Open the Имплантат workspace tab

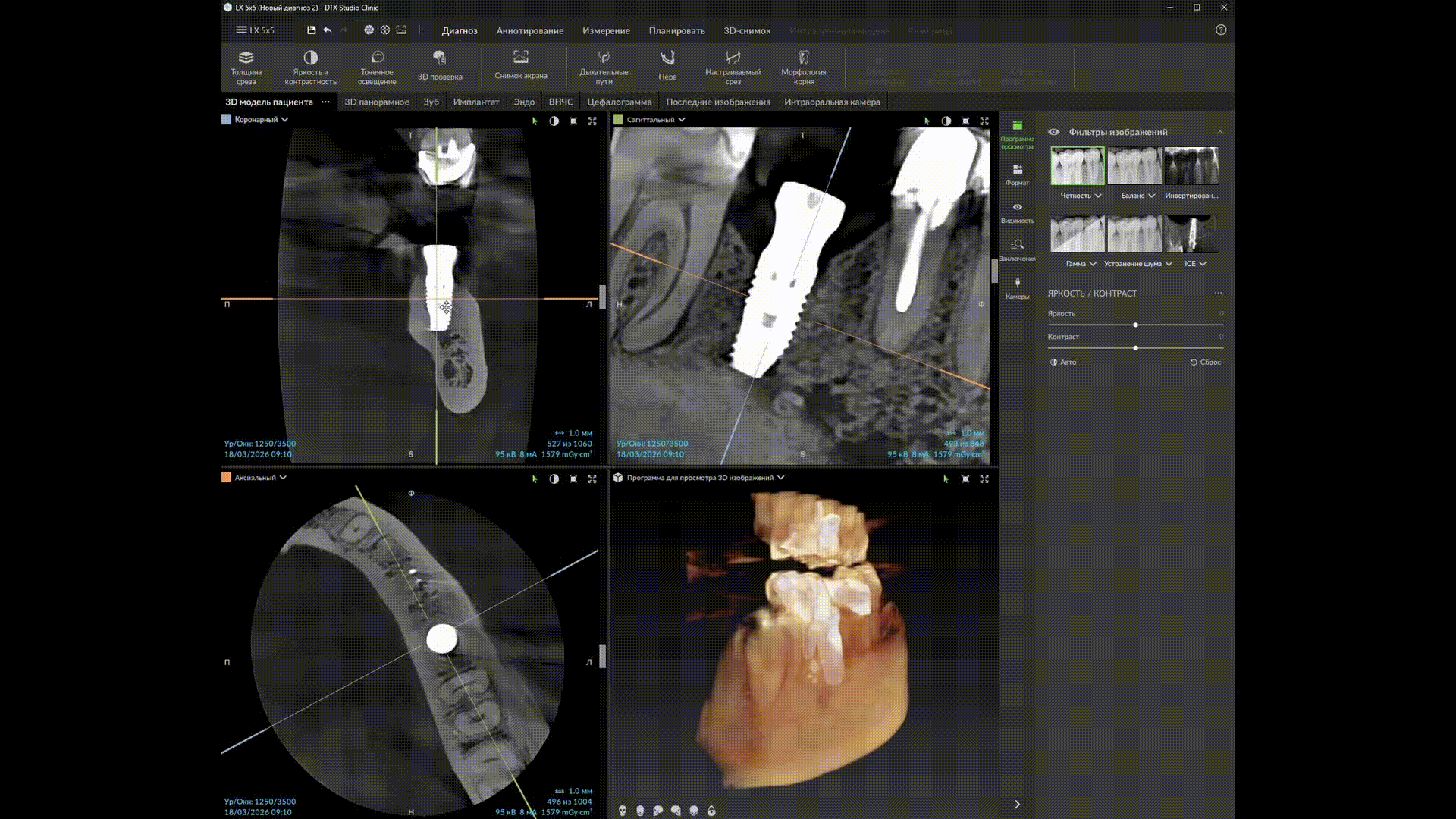click(476, 102)
